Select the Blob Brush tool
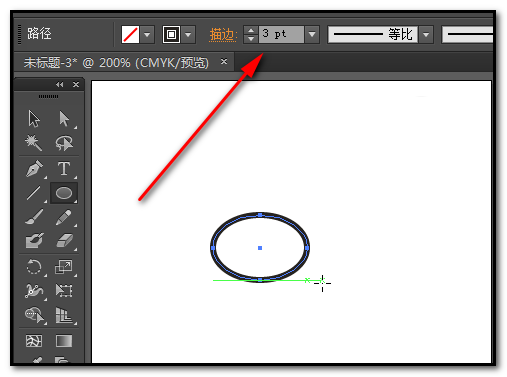507x377 pixels. pyautogui.click(x=34, y=240)
